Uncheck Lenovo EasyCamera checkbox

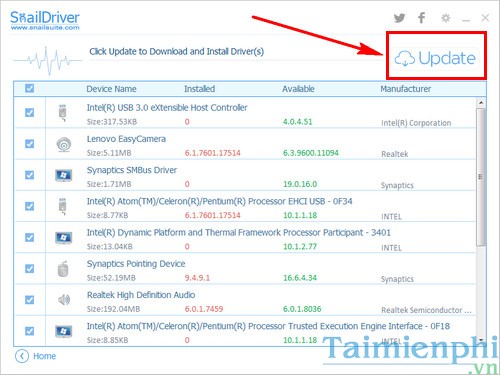tap(29, 144)
